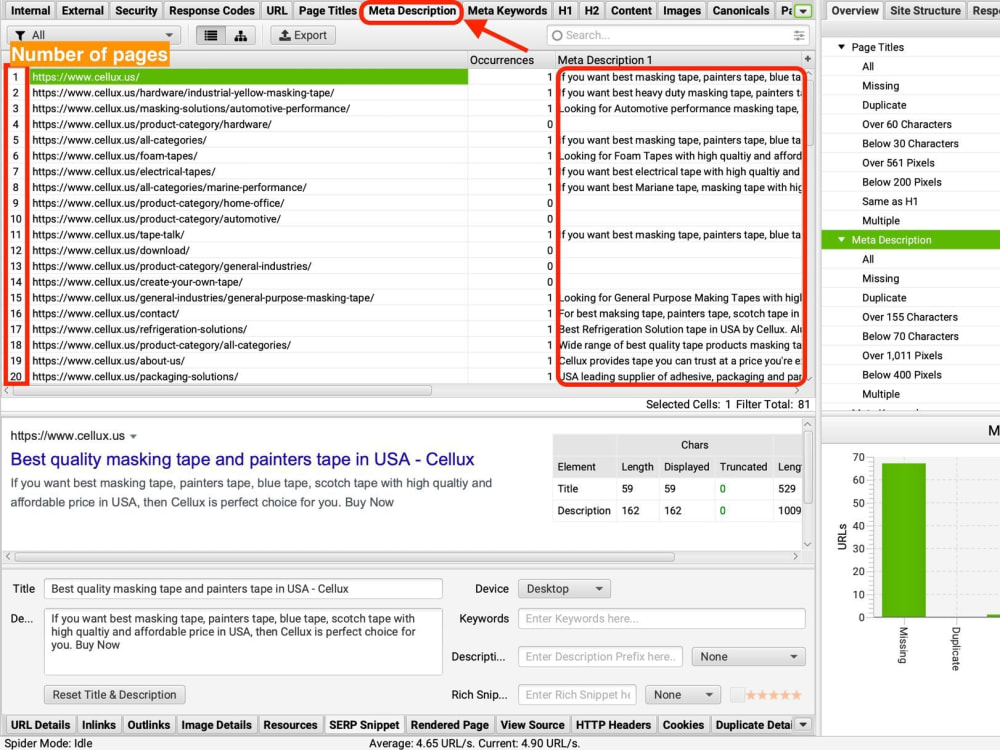Viewport: 1000px width, 750px height.
Task: Select Missing under Meta Description
Action: [x=880, y=279]
